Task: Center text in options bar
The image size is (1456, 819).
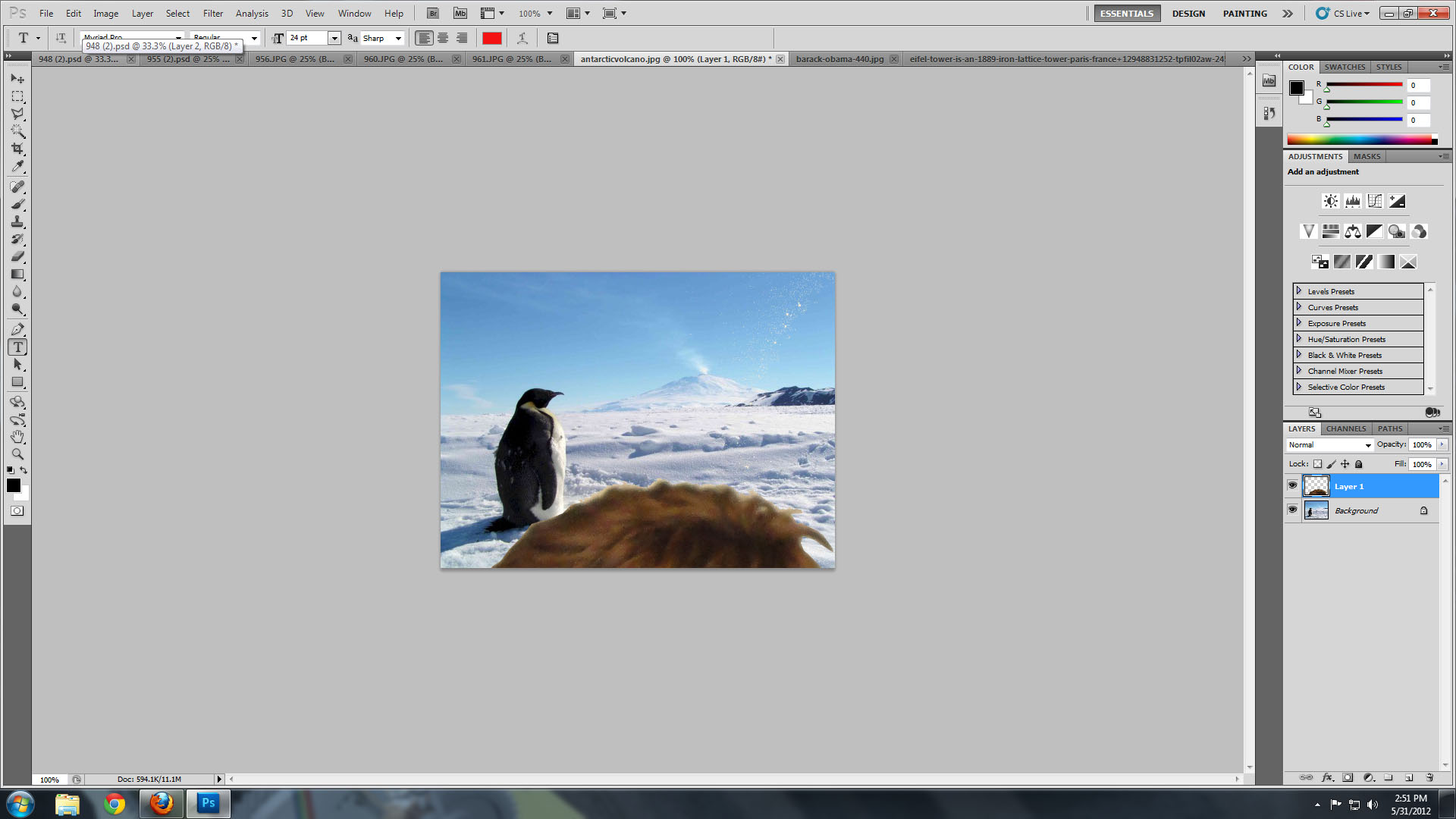Action: (x=443, y=38)
